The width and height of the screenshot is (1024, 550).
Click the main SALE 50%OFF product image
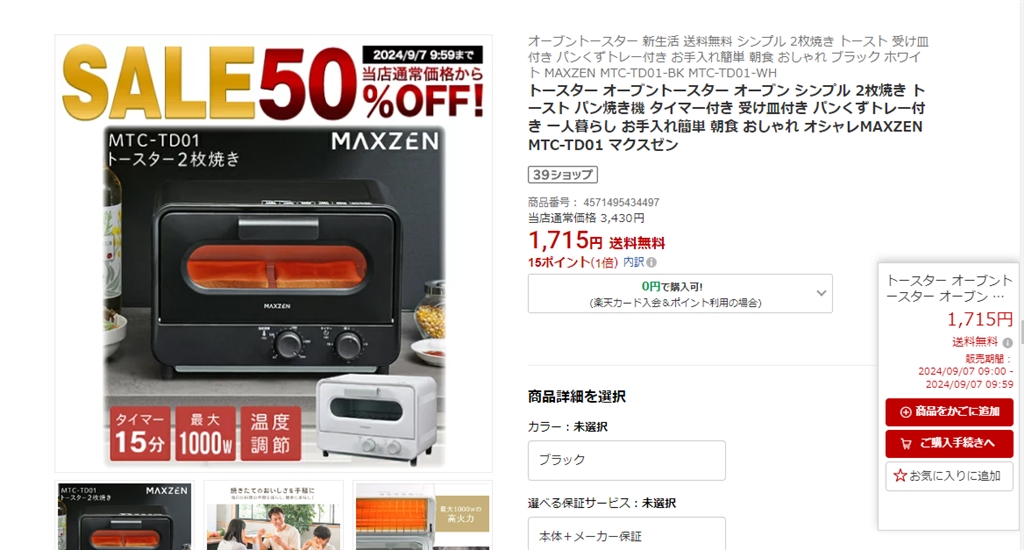(273, 253)
